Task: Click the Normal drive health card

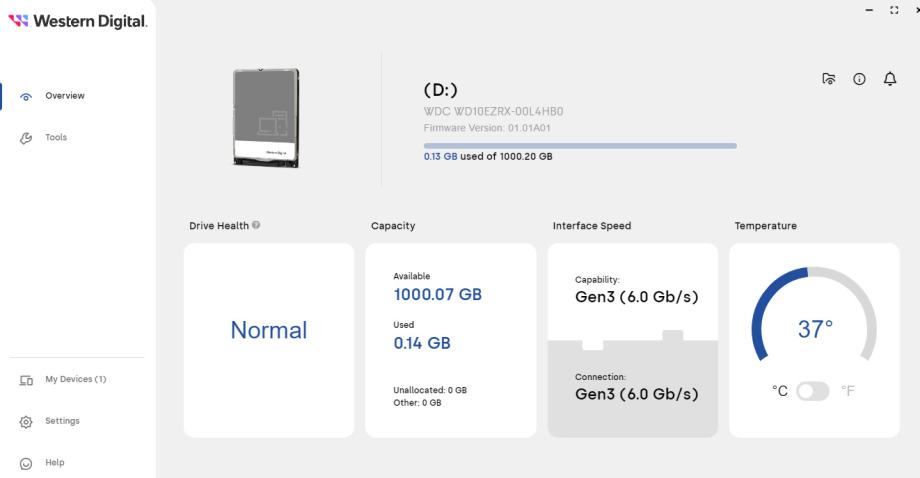Action: pos(269,340)
